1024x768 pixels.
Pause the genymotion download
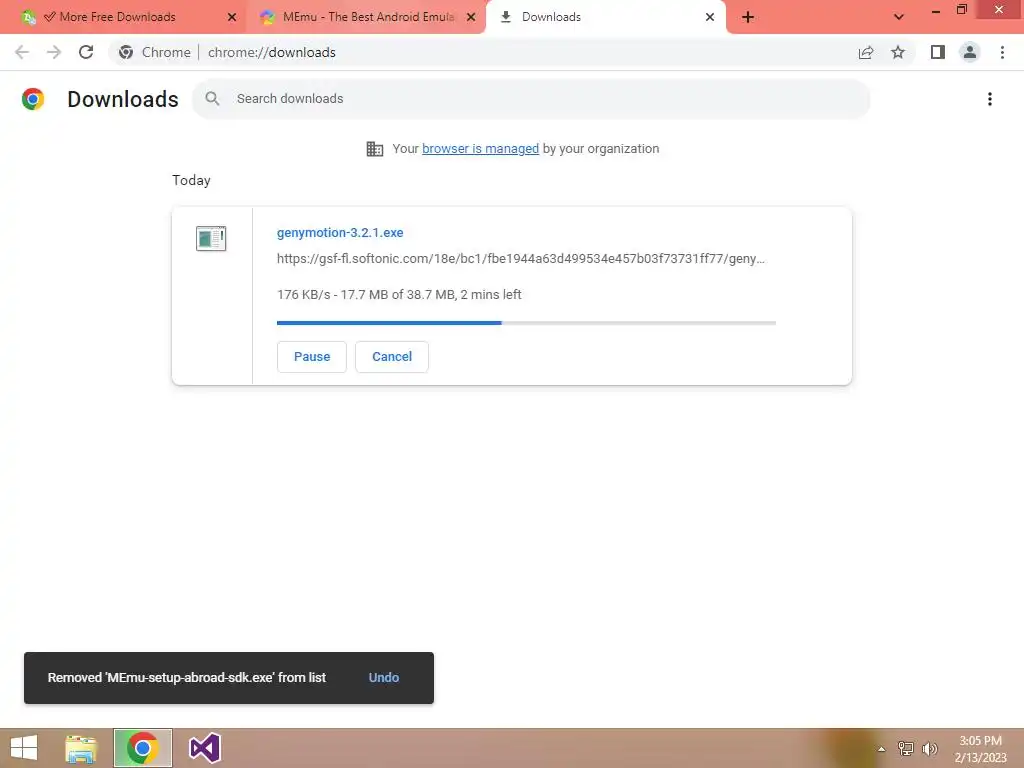[312, 357]
